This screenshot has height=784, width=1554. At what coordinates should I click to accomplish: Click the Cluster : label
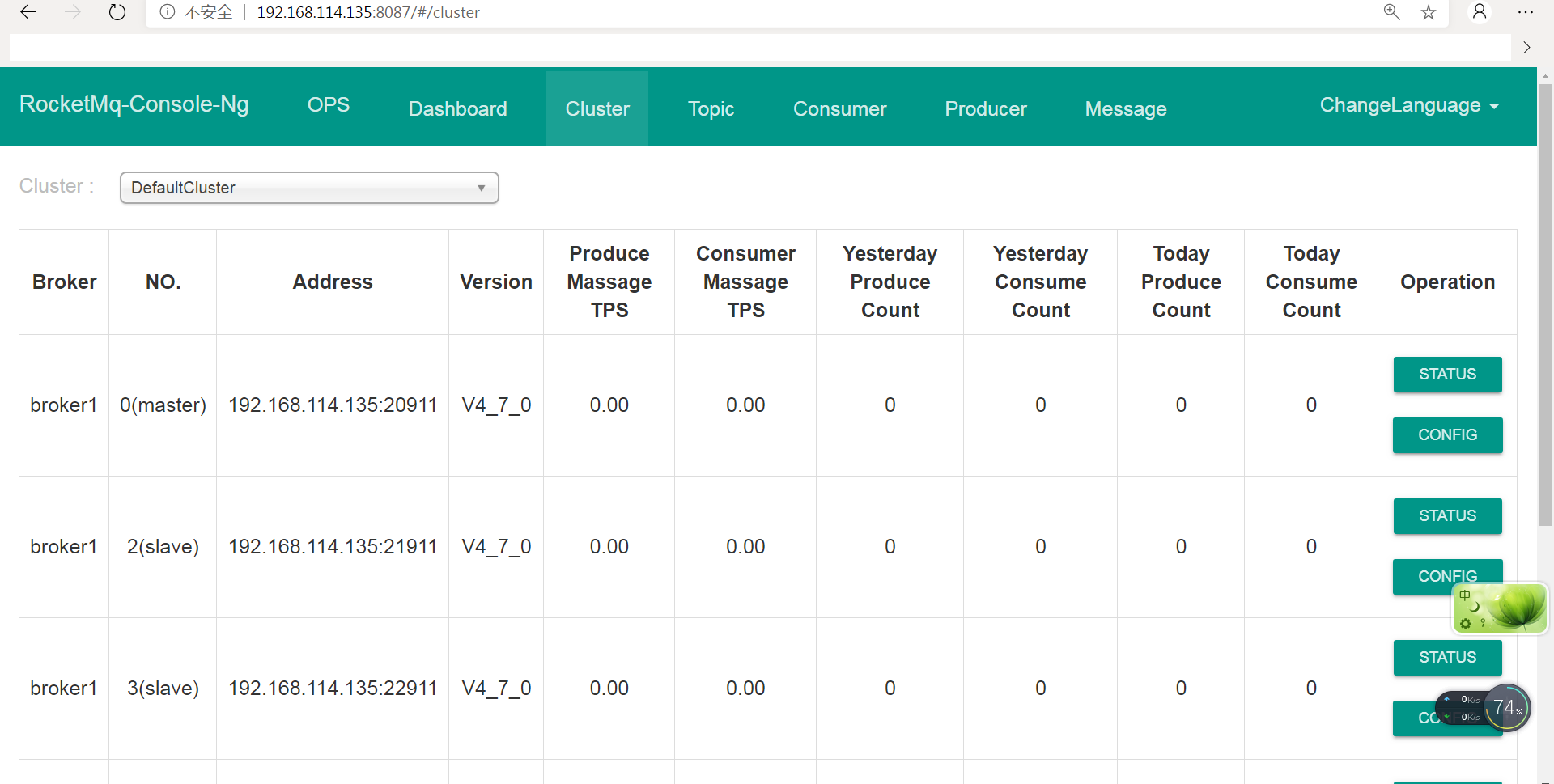[x=57, y=186]
